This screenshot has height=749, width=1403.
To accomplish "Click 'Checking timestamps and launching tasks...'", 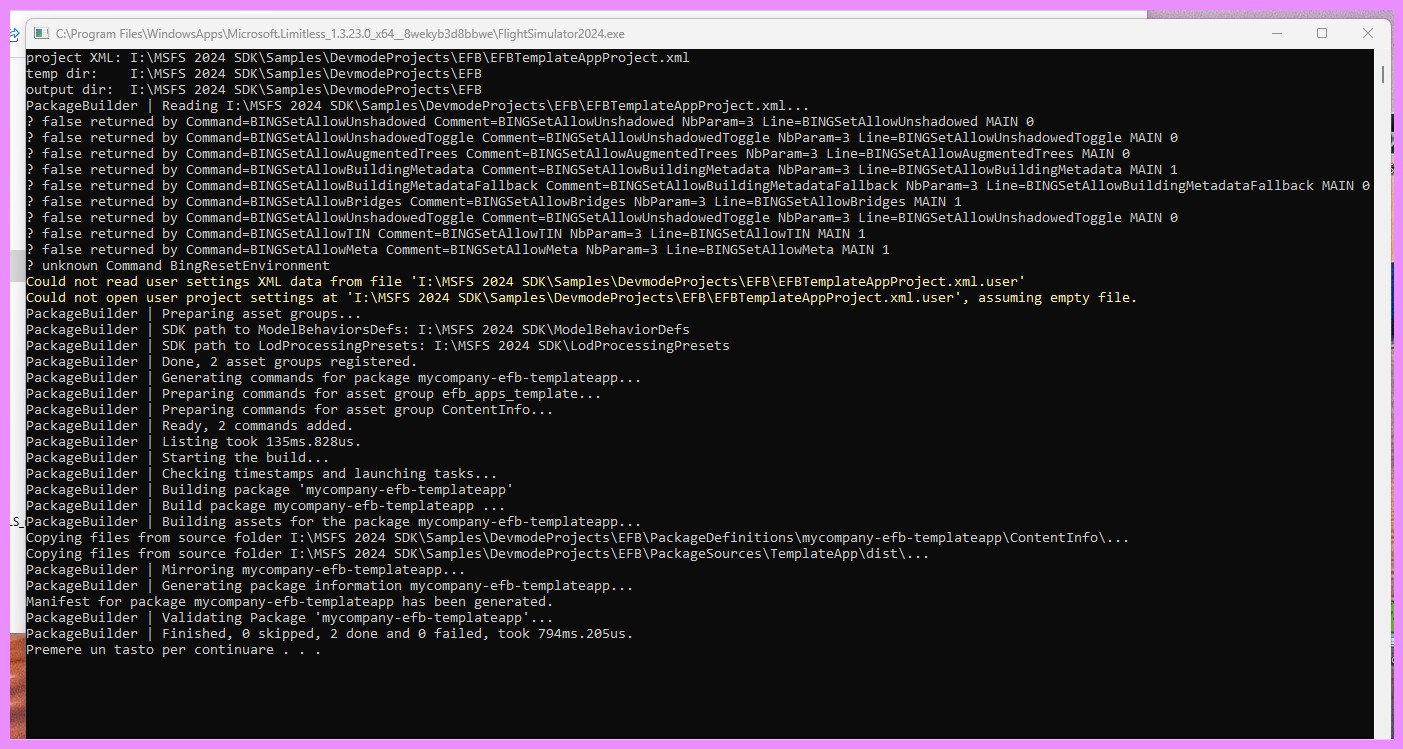I will (x=330, y=474).
